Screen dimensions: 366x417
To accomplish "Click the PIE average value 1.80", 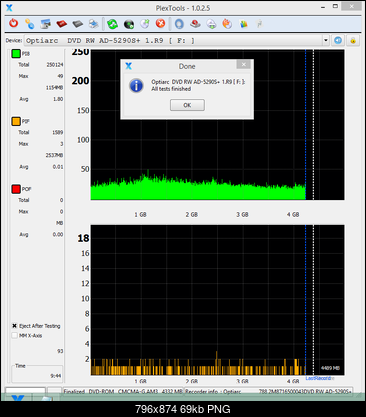I will (58, 99).
